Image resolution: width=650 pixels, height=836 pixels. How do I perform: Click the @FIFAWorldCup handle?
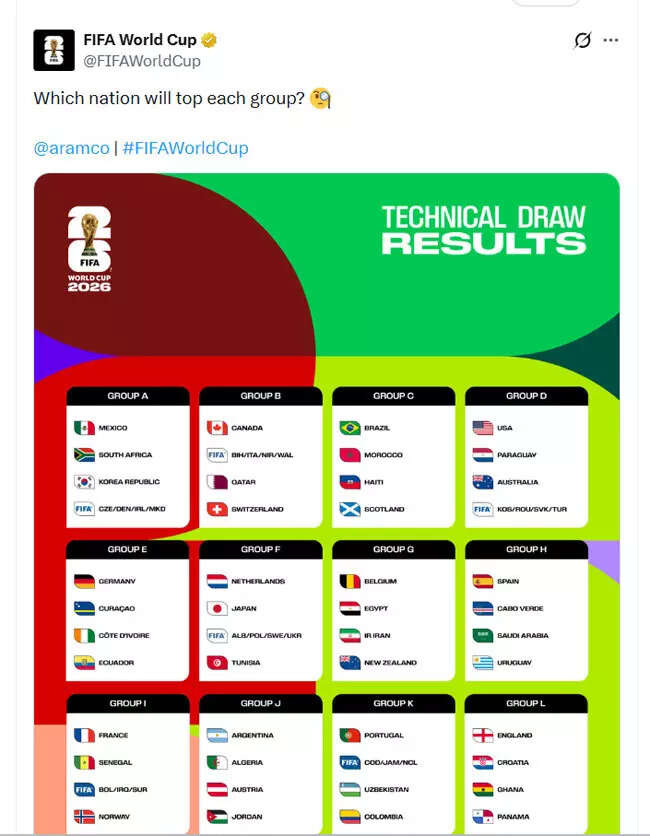click(x=141, y=61)
